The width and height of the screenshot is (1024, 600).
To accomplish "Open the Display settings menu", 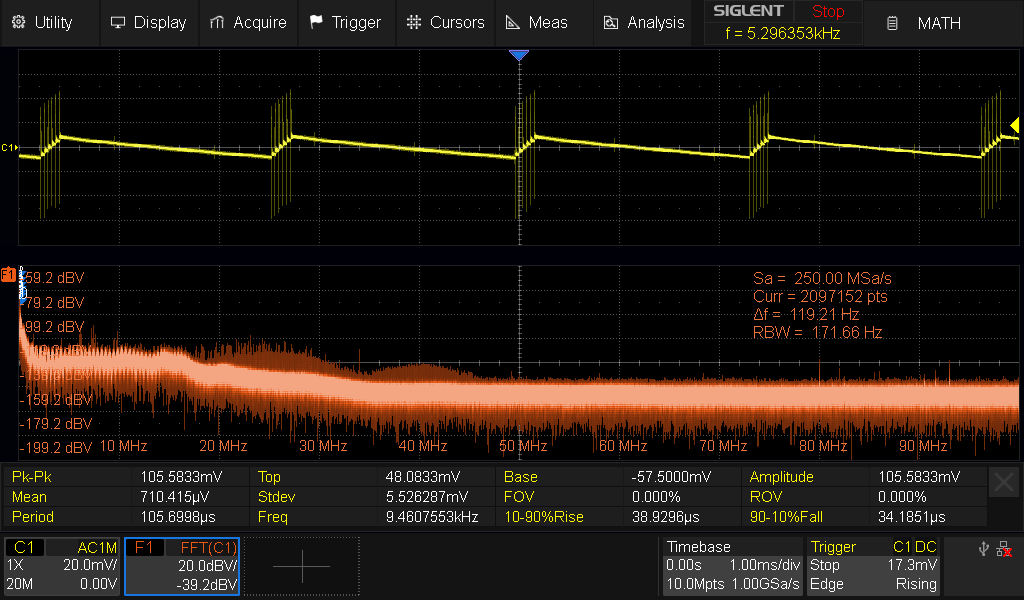I will [x=148, y=22].
